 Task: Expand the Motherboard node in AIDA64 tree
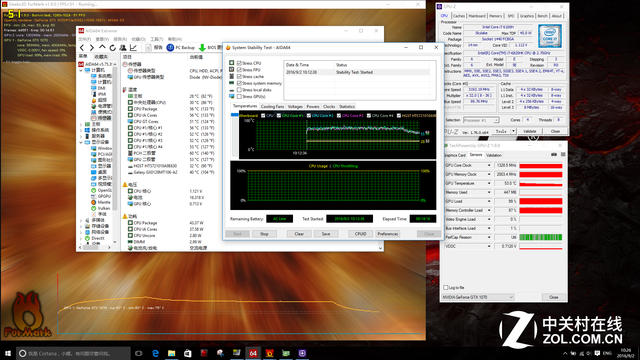(x=81, y=124)
